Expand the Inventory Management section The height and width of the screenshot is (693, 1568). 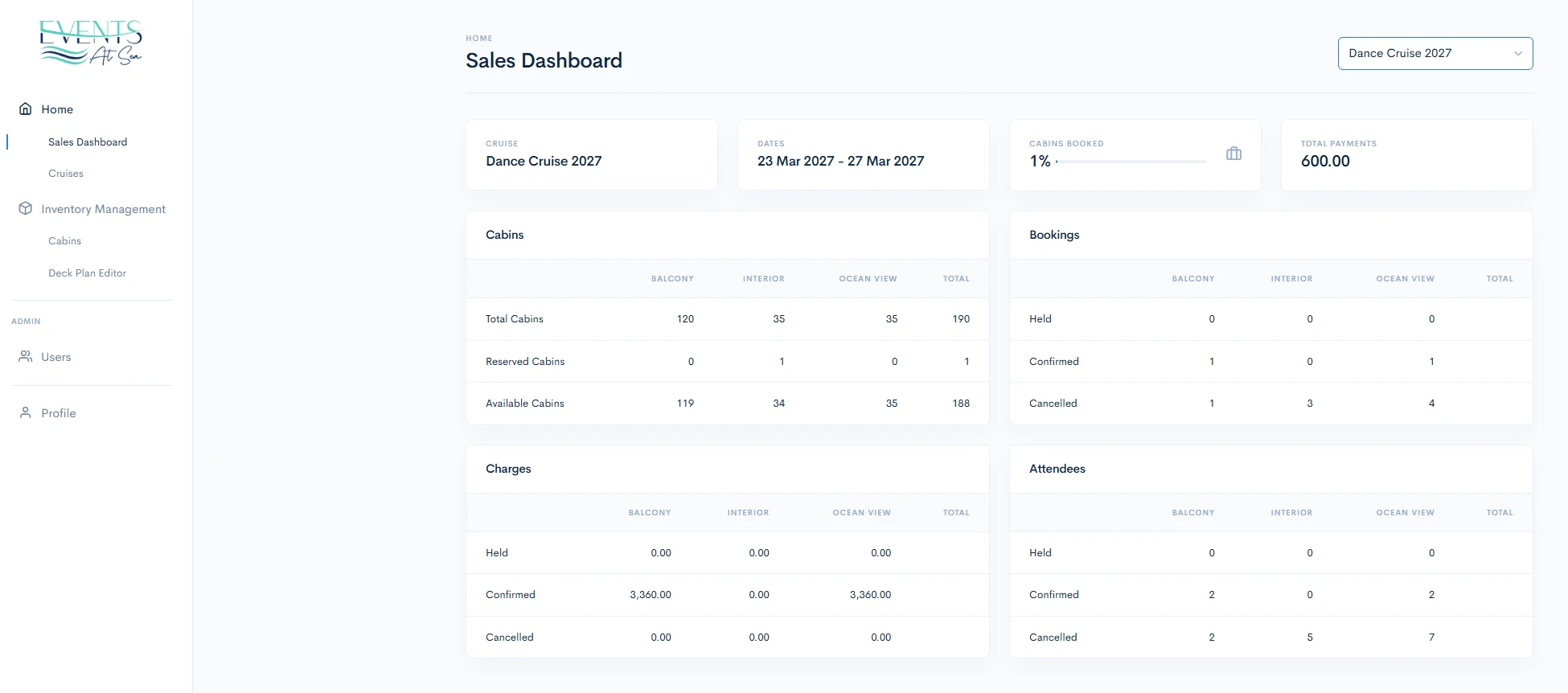point(103,209)
